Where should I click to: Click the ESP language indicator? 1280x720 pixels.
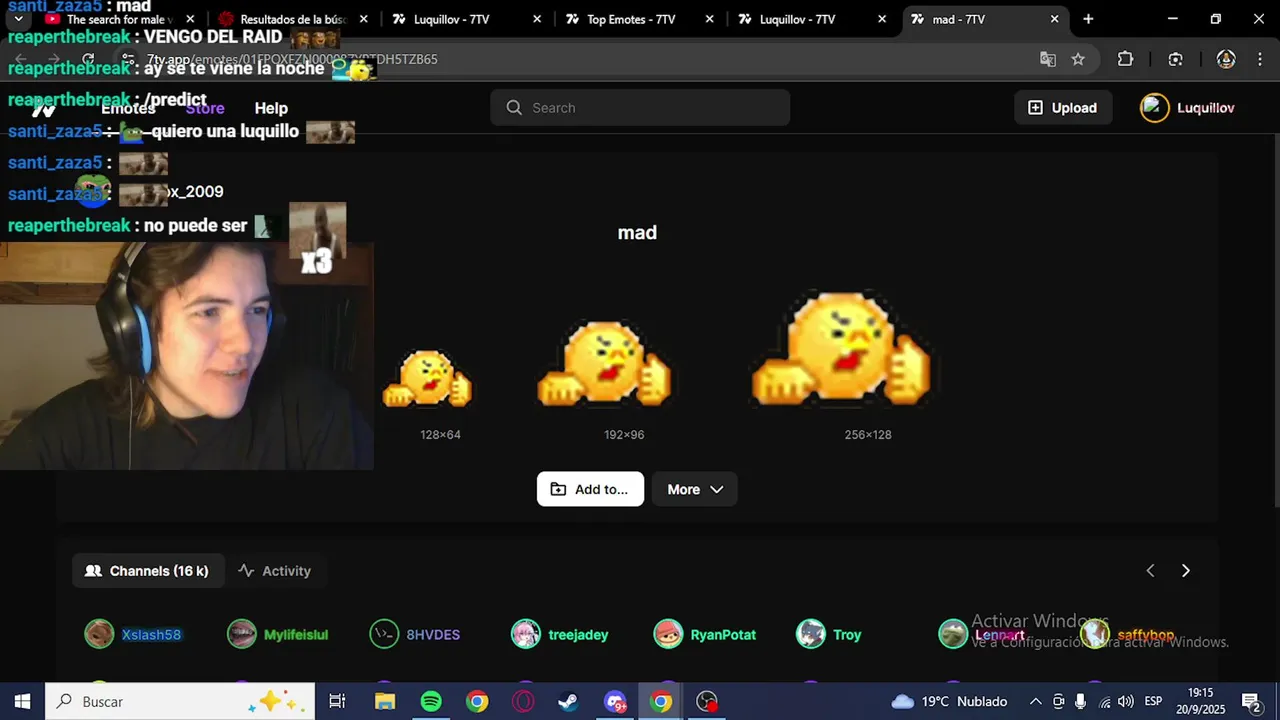pyautogui.click(x=1153, y=702)
